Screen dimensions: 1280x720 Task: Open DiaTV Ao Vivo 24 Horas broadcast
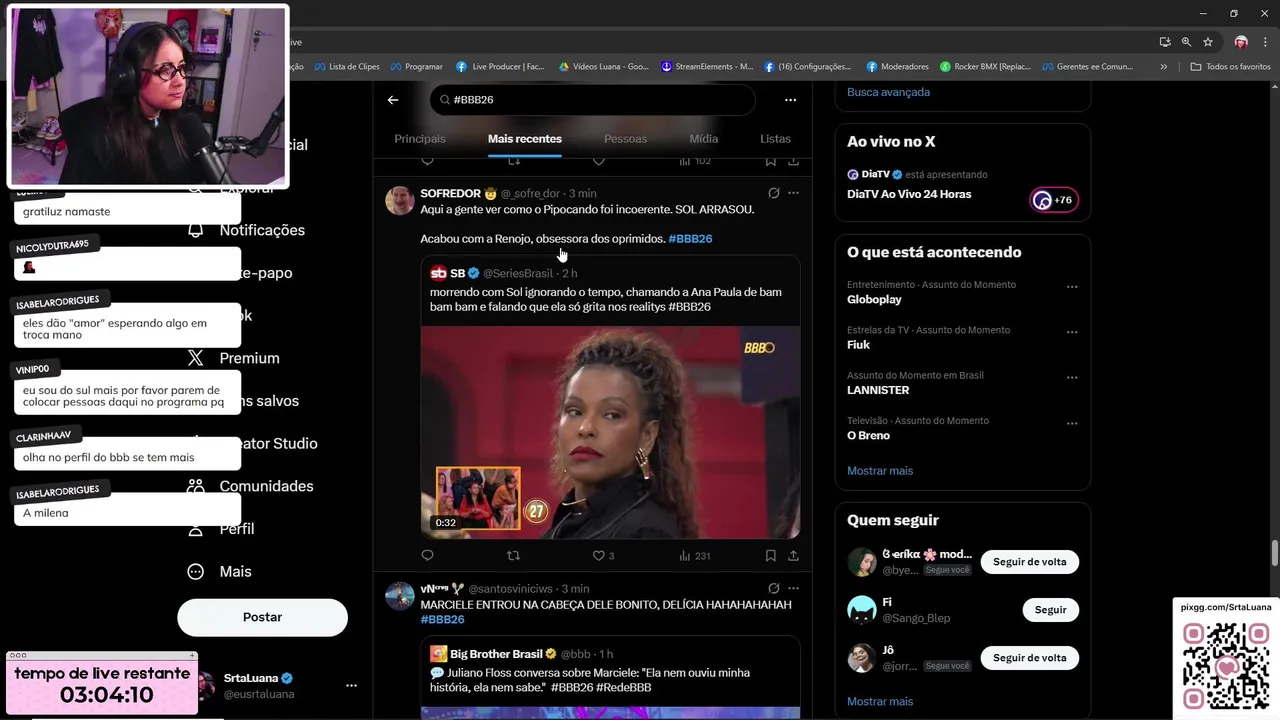pos(909,194)
